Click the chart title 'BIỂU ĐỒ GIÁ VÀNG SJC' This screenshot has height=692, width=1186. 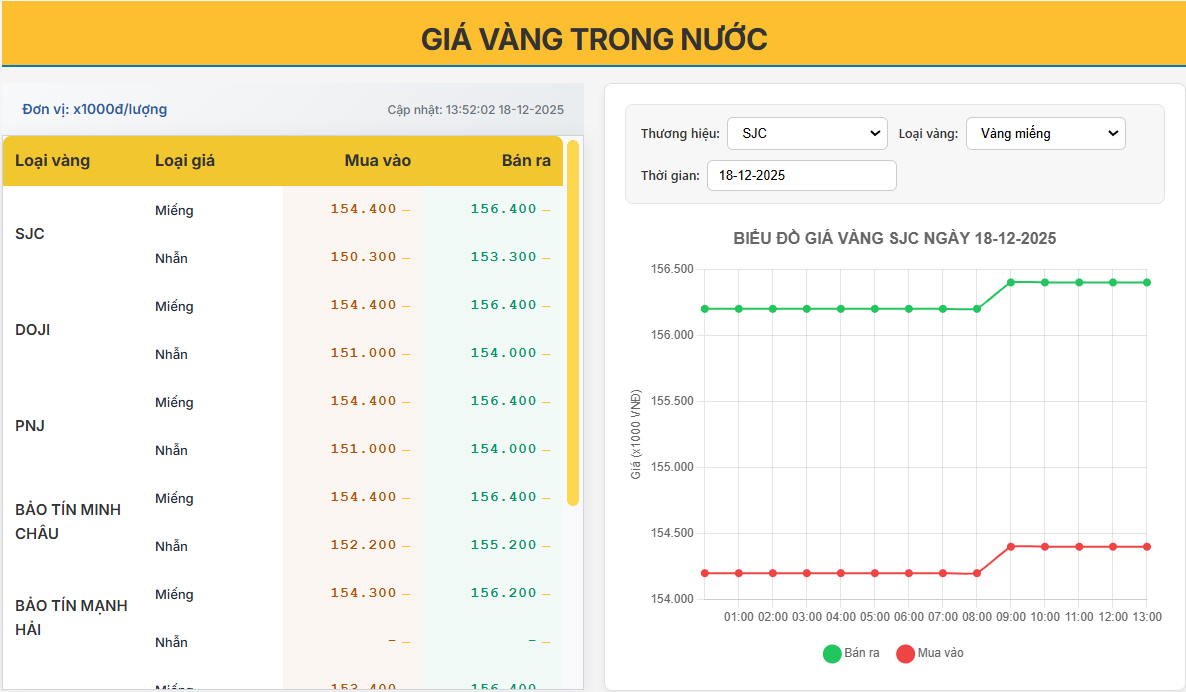coord(895,239)
